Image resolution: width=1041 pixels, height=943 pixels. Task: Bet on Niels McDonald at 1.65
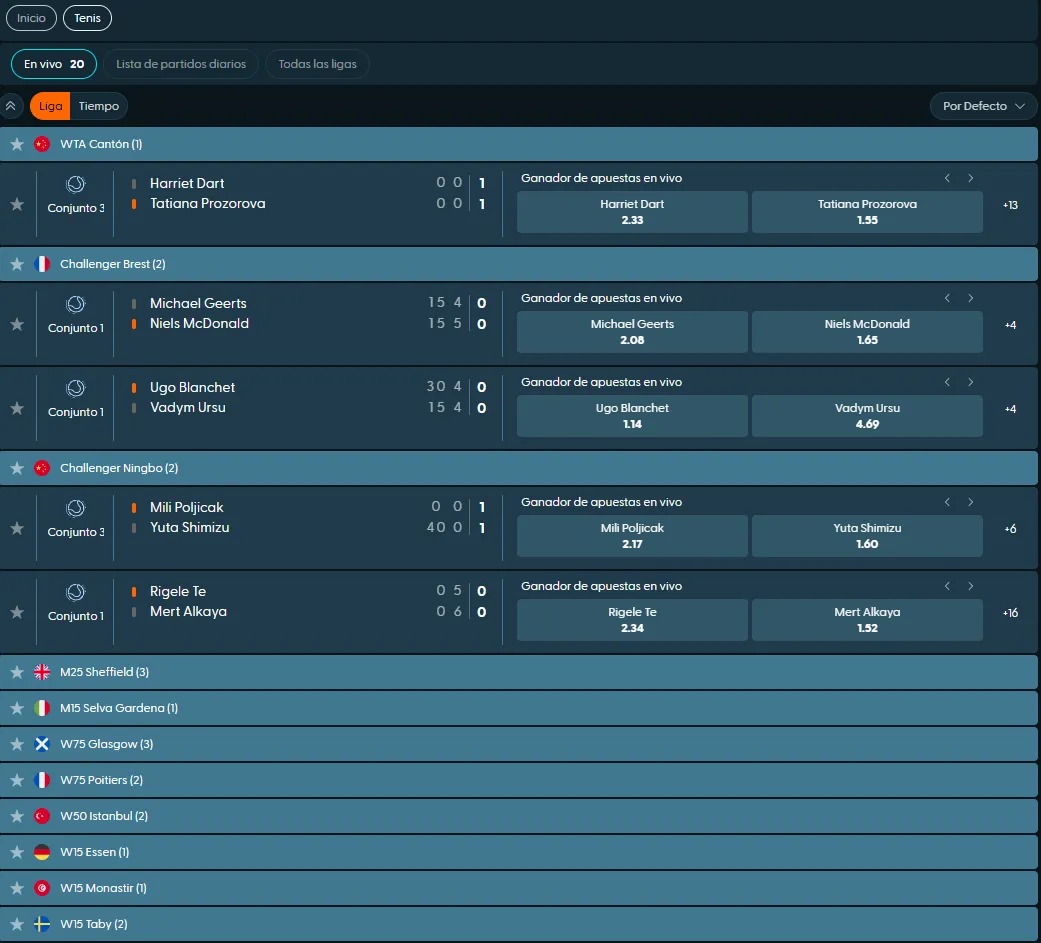(867, 331)
